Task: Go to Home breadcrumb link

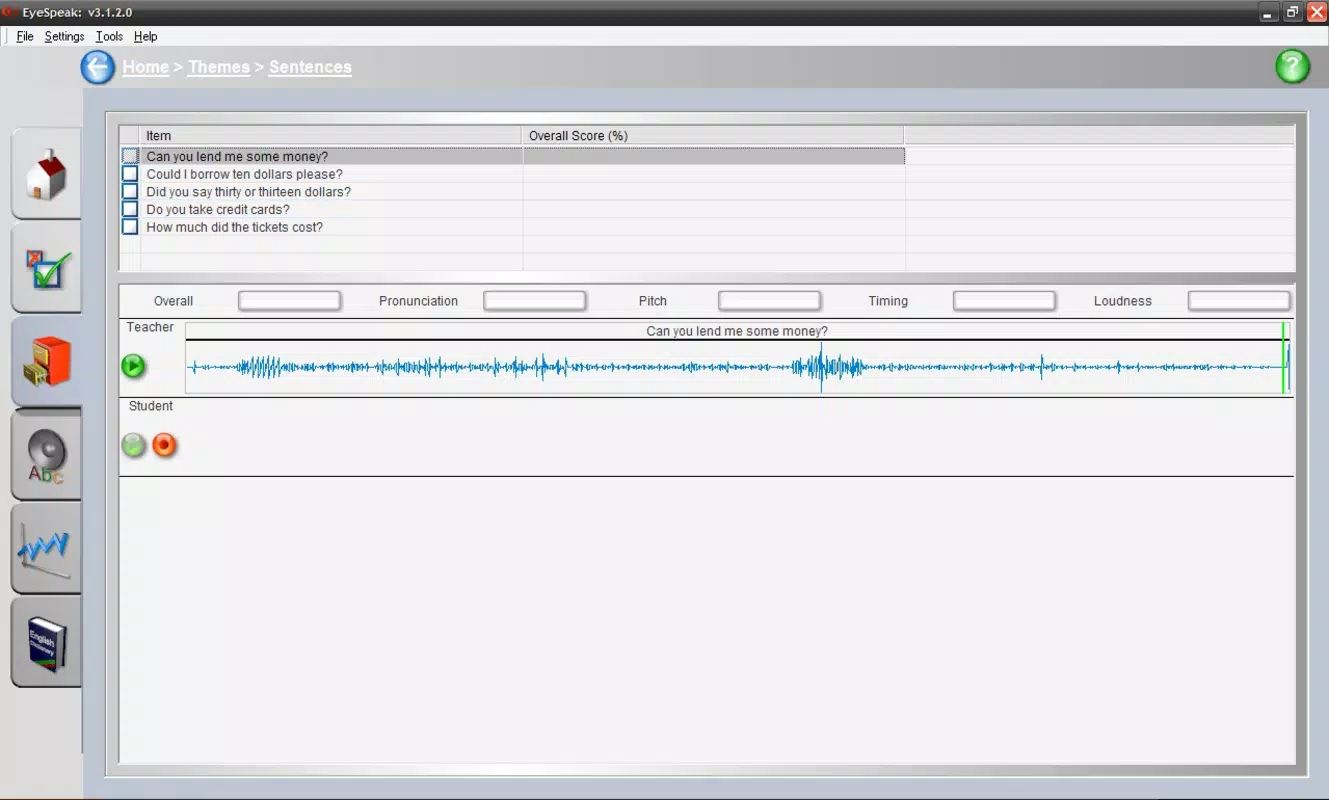Action: (x=146, y=67)
